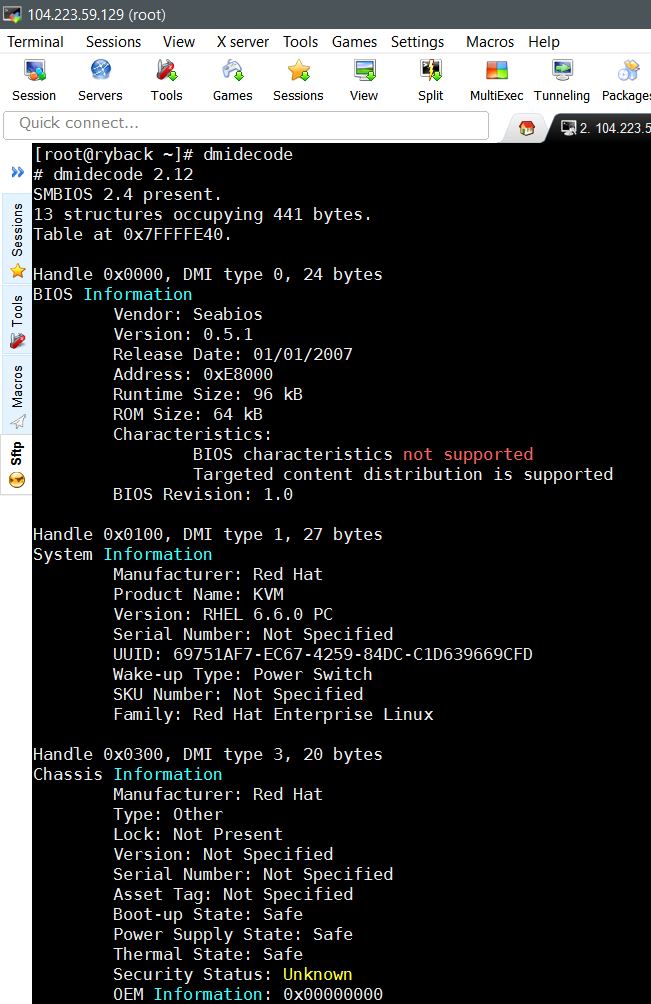Click the UUID value line
Viewport: 651px width, 1004px height.
(x=323, y=654)
